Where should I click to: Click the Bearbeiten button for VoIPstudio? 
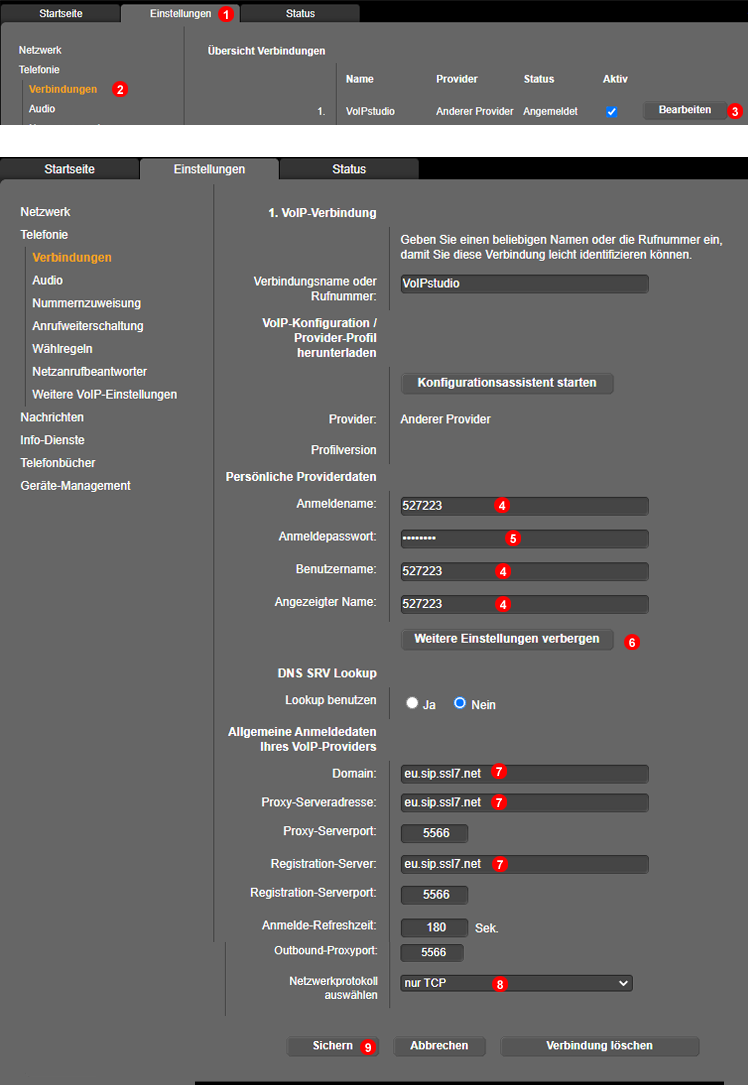pyautogui.click(x=685, y=110)
